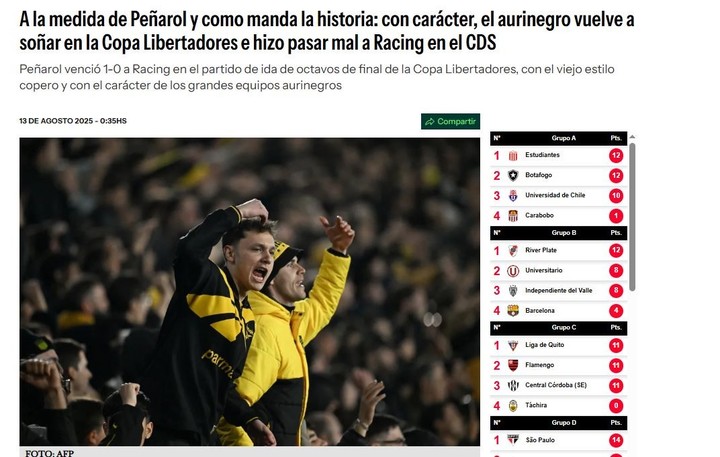Open the Independiente del Valle team row
720x457 pixels.
click(x=558, y=291)
